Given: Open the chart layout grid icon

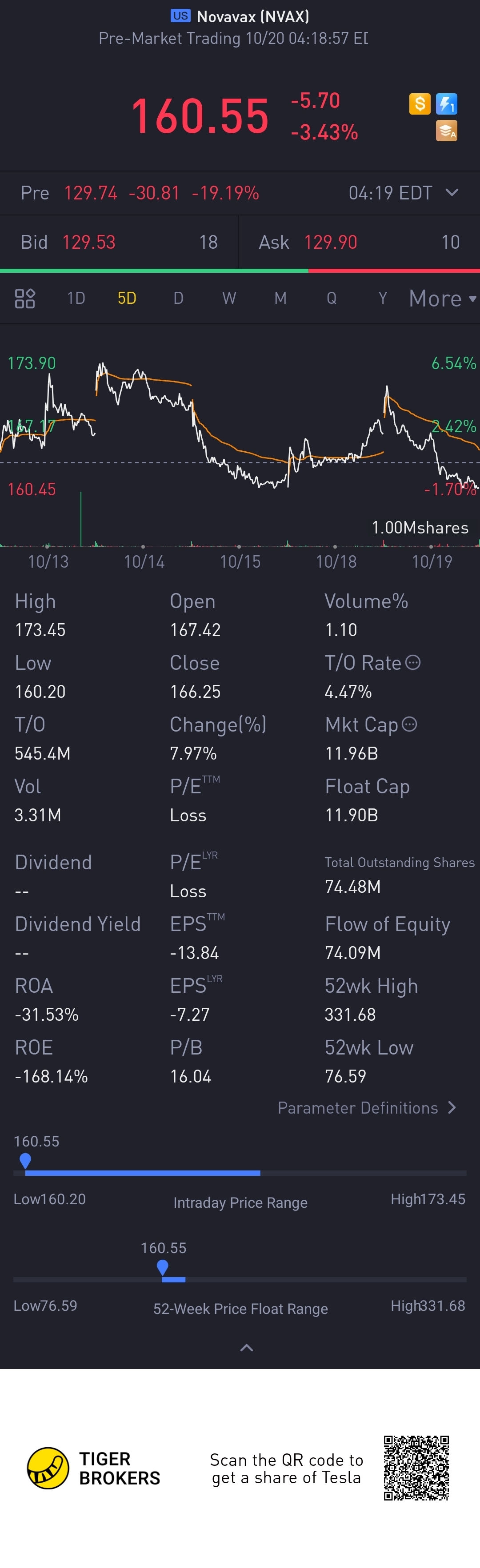Looking at the screenshot, I should pyautogui.click(x=25, y=298).
